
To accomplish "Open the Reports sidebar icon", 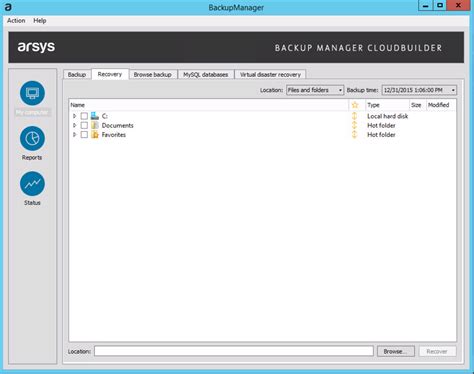I will click(32, 138).
